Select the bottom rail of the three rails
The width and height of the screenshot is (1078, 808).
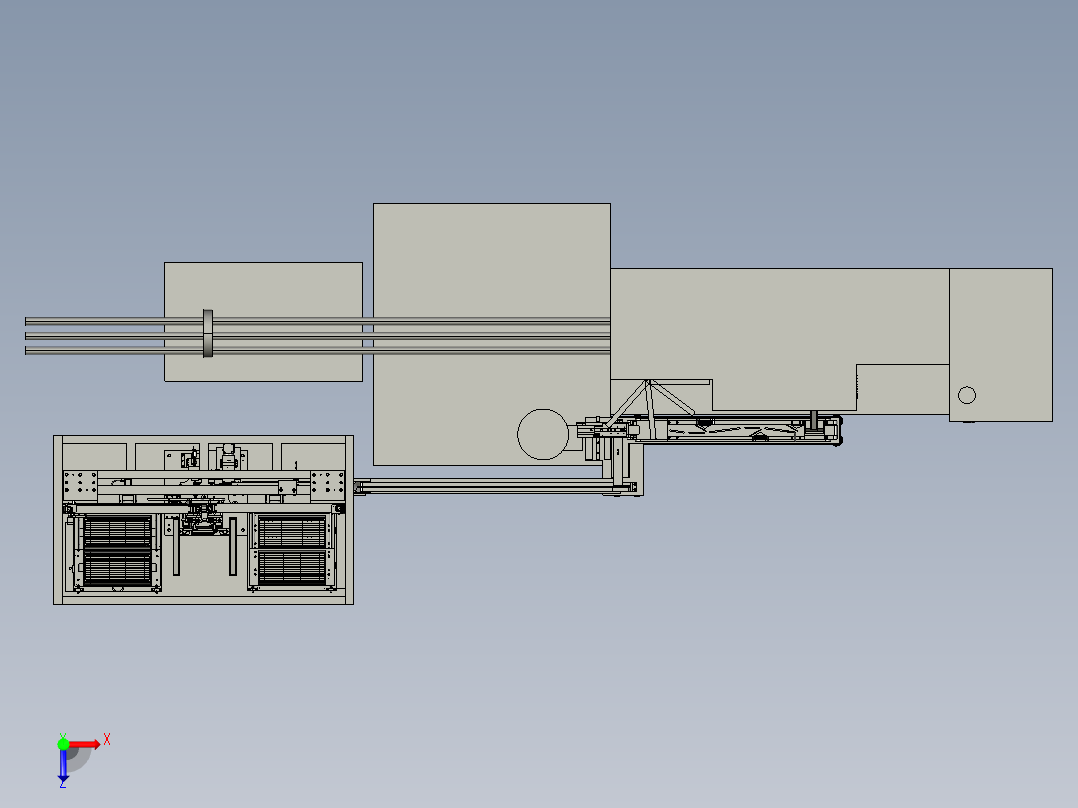tap(318, 351)
